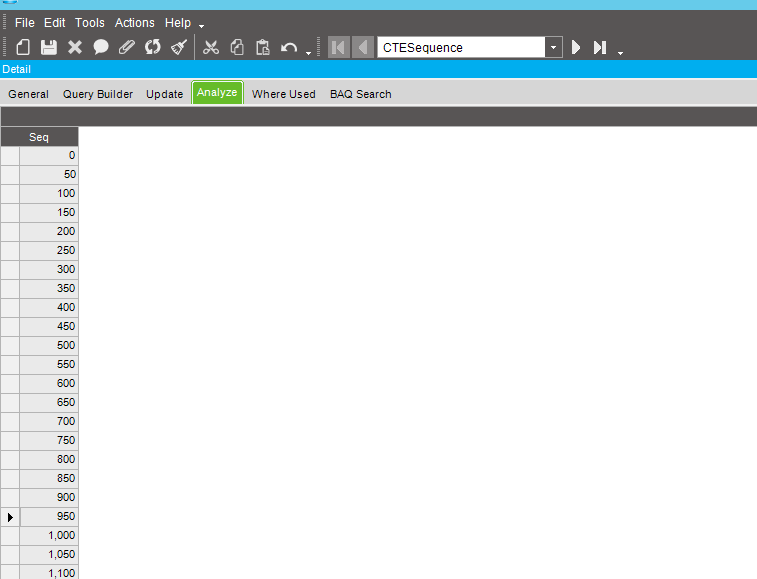
Task: Click the Seq cell with value 450
Action: click(x=49, y=326)
